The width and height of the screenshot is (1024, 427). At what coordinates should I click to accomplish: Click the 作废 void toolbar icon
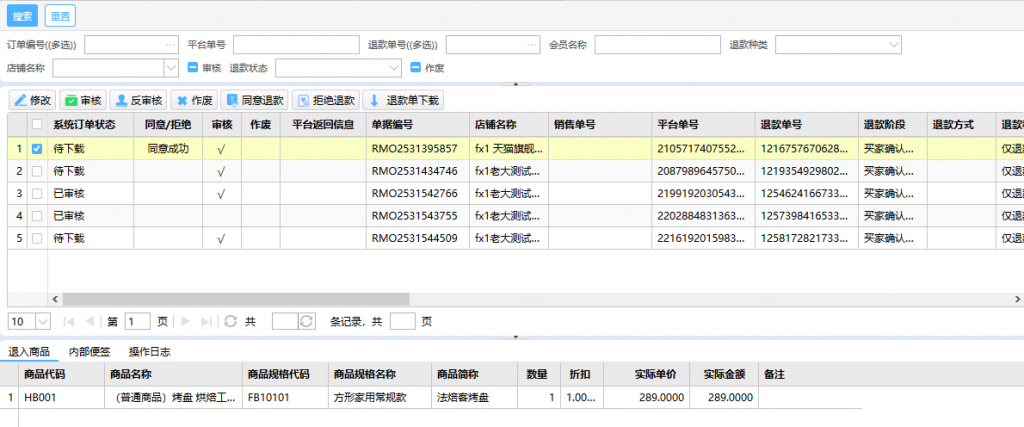181,100
